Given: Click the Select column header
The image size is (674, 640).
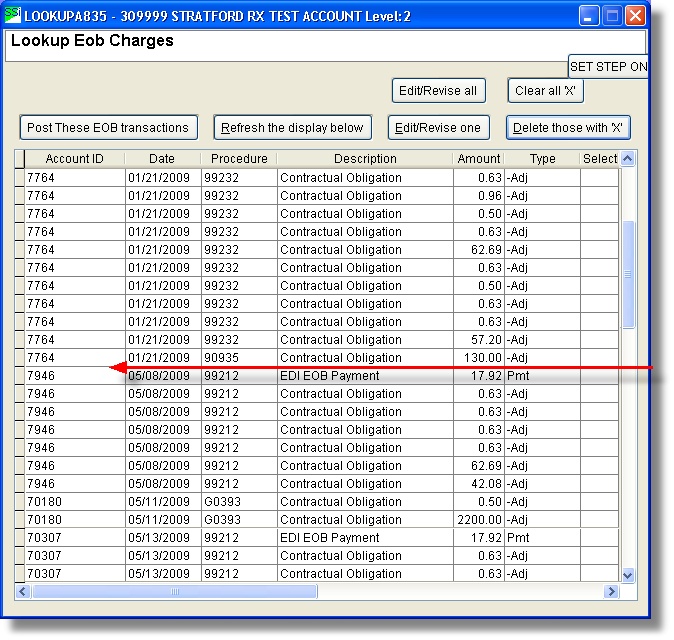Looking at the screenshot, I should (600, 159).
